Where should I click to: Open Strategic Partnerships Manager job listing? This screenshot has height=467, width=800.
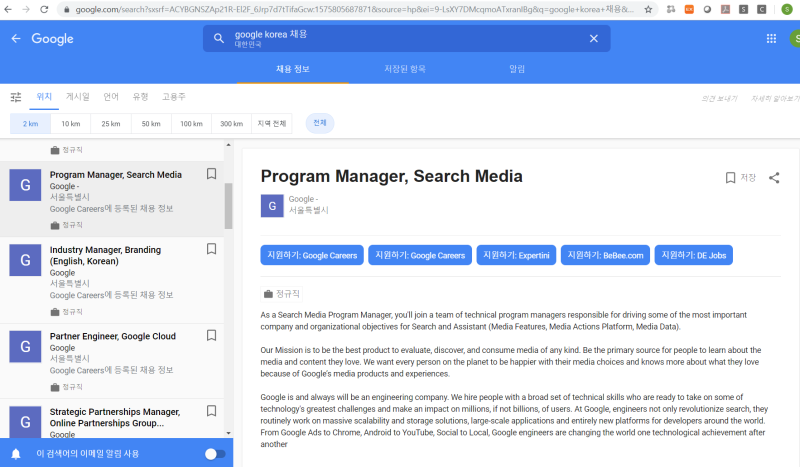point(112,419)
